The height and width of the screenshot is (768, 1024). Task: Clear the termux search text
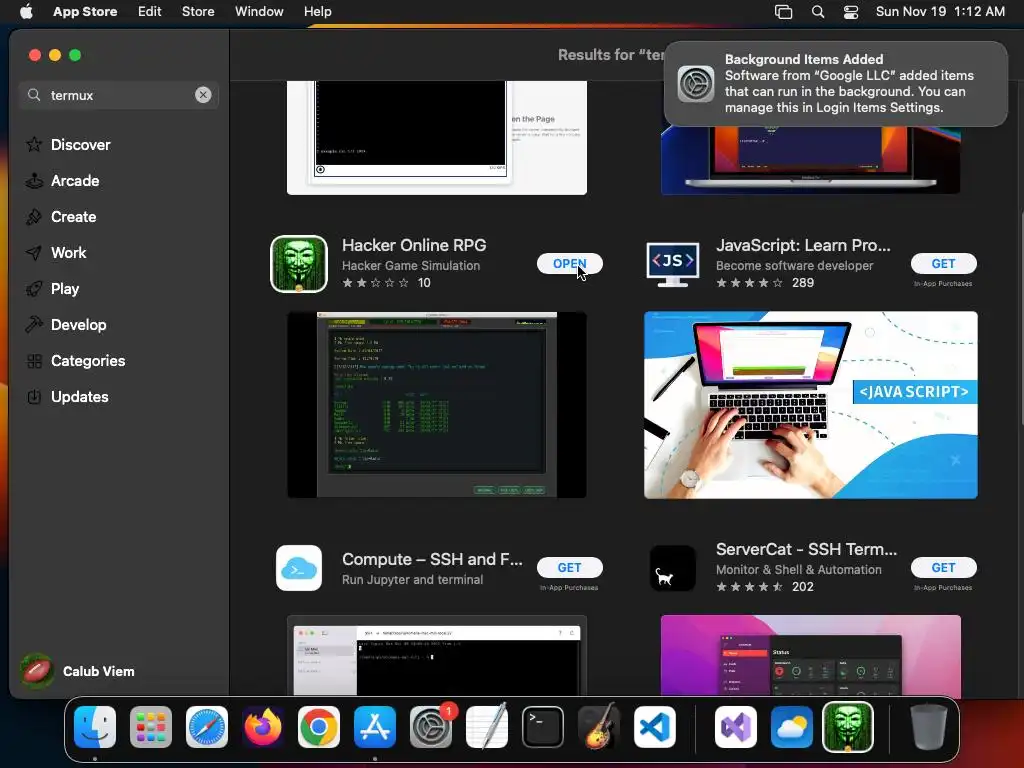[x=203, y=95]
